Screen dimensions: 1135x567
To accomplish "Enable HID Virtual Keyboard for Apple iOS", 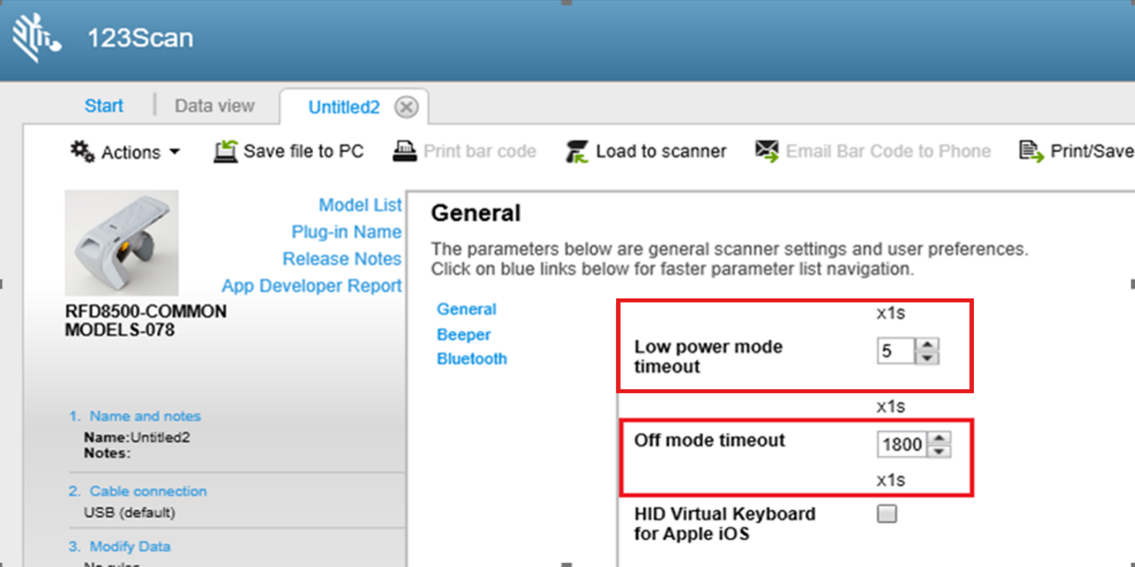I will point(887,514).
